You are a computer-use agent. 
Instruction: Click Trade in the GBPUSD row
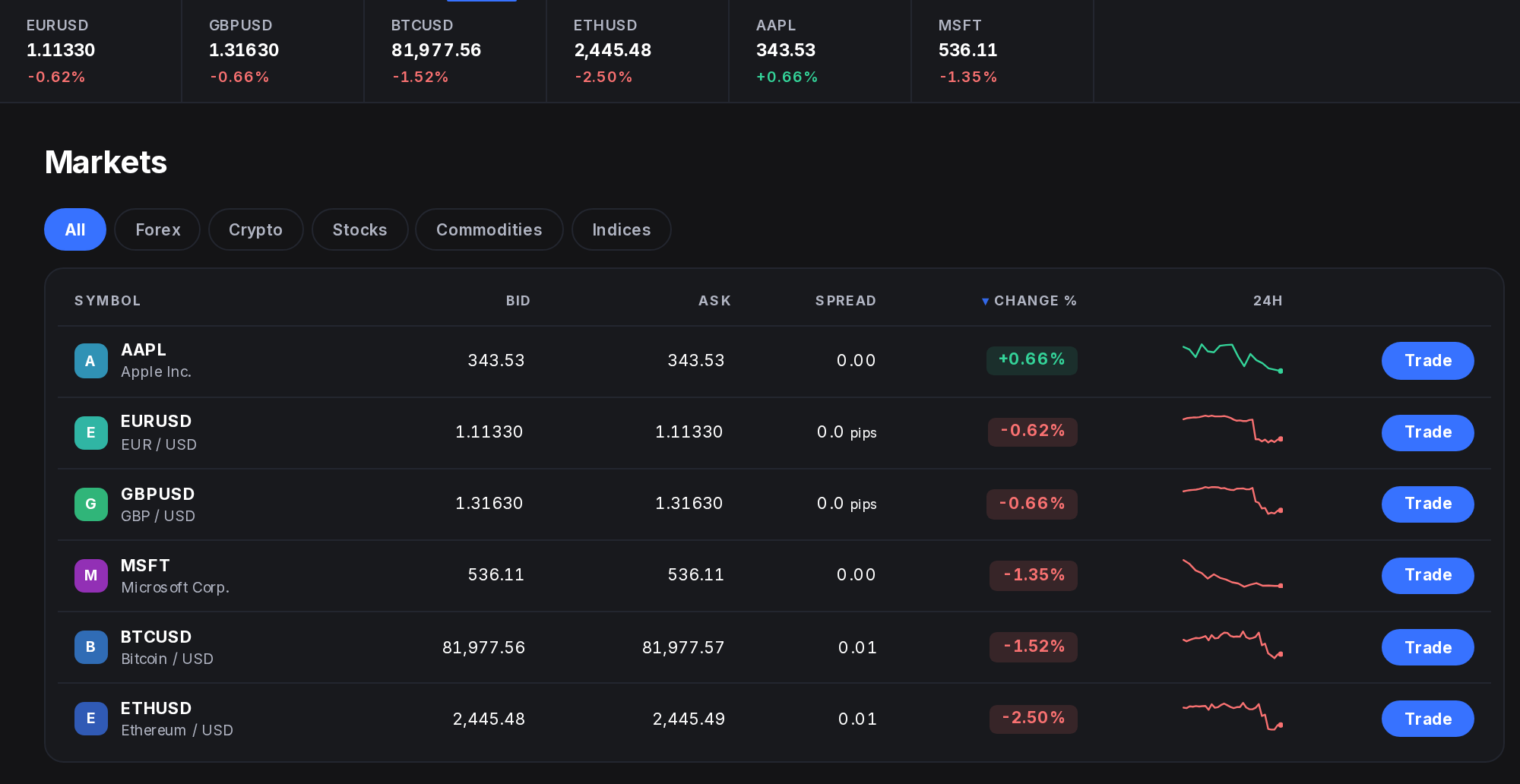pos(1427,504)
